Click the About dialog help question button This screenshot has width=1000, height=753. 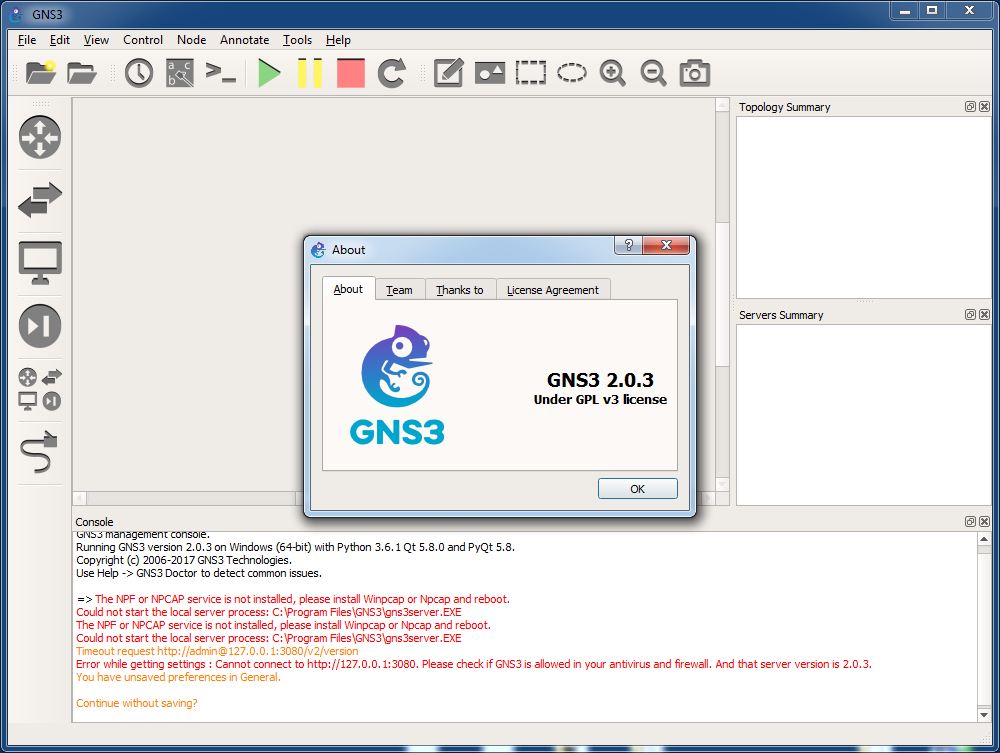[629, 245]
